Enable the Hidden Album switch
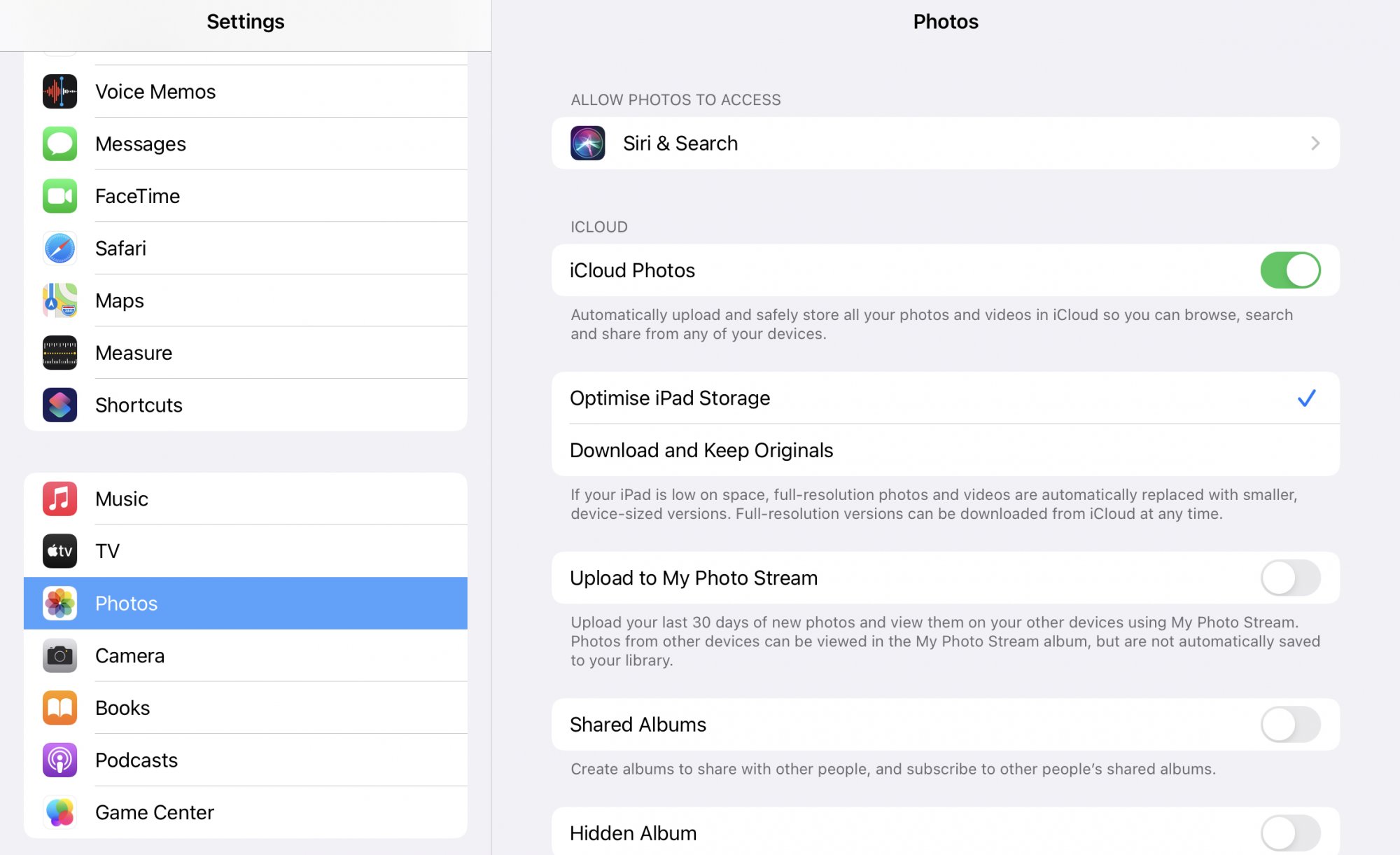The width and height of the screenshot is (1400, 855). click(1289, 833)
